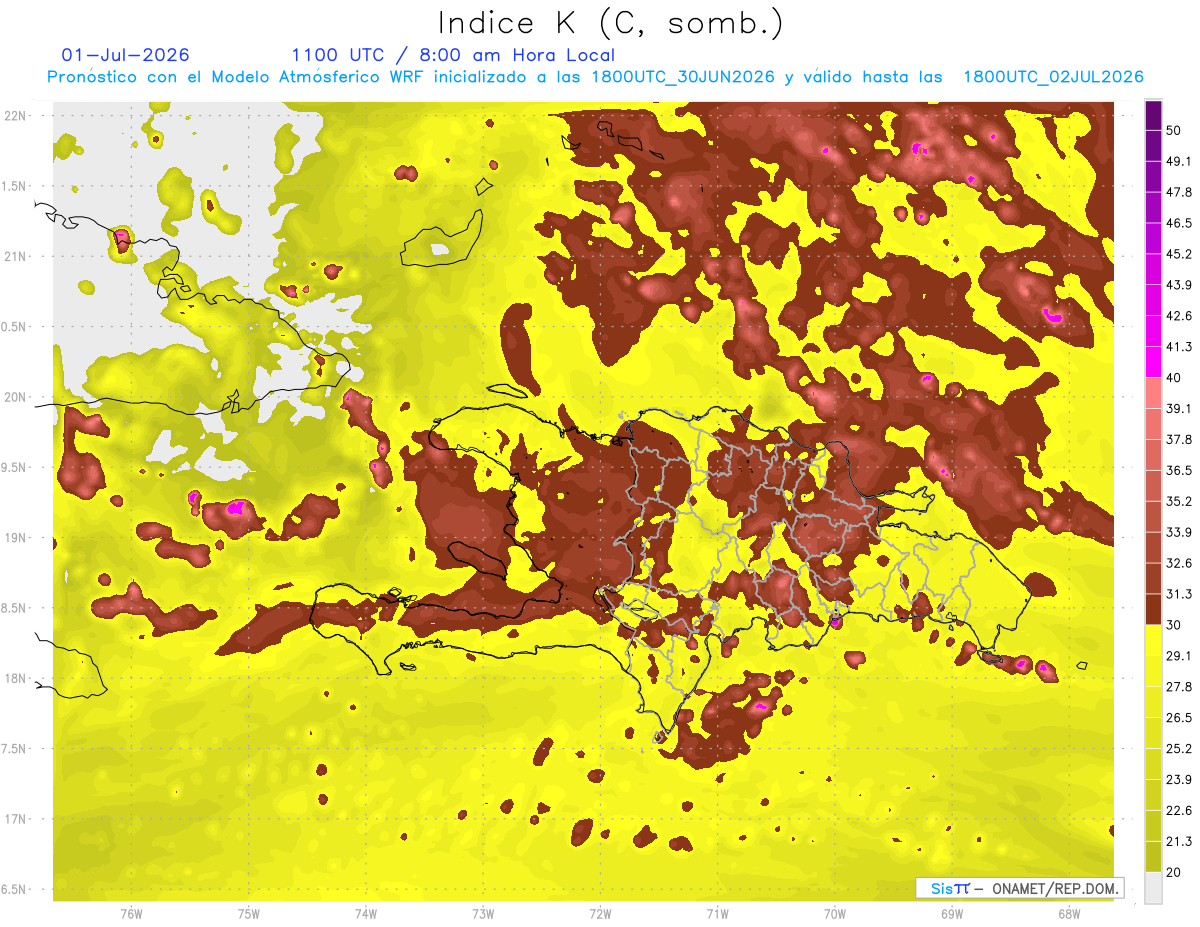Click the "70W" longitude label

coord(834,914)
